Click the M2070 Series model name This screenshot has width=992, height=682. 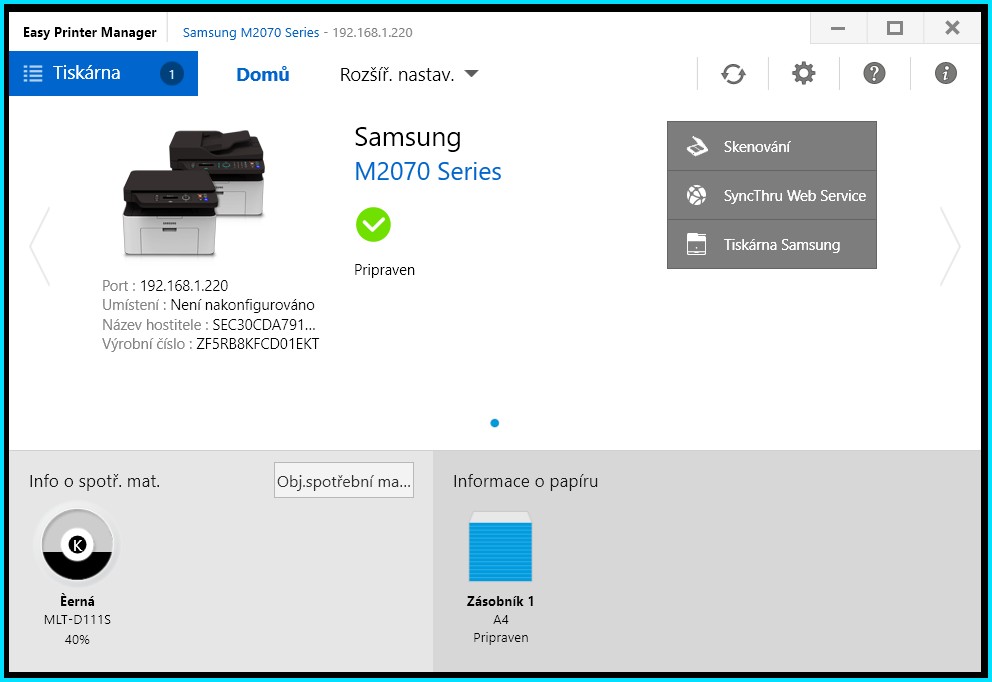[x=428, y=171]
